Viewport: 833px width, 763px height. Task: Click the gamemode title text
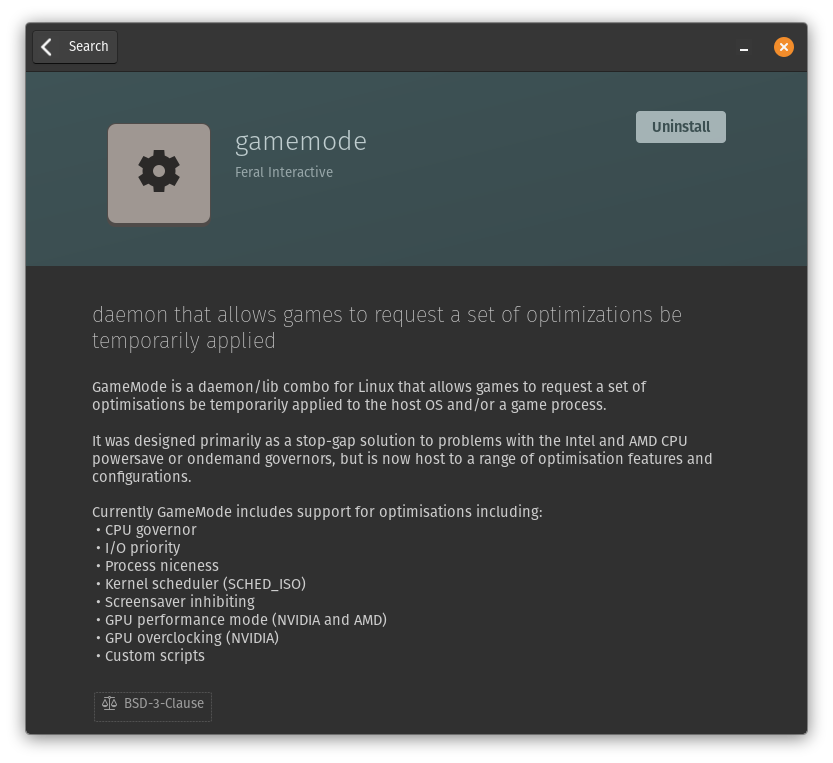pyautogui.click(x=301, y=141)
